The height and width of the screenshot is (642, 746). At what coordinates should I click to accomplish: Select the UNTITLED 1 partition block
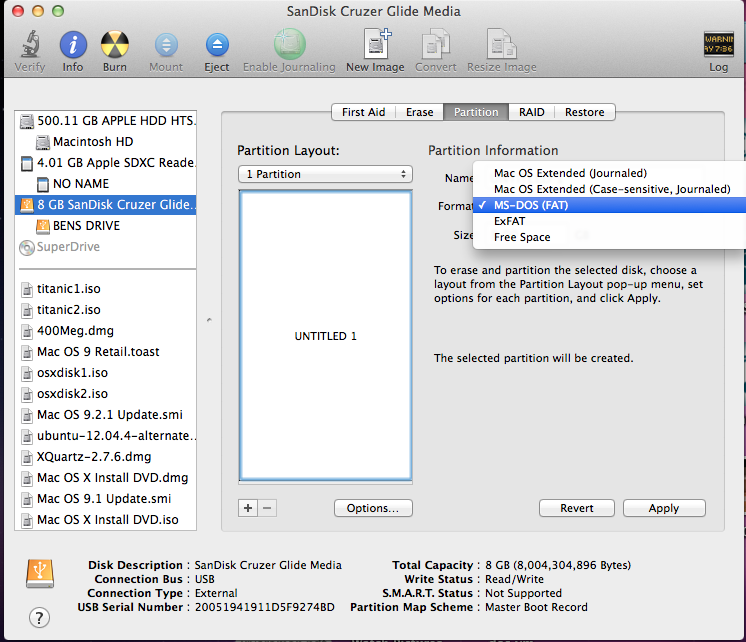(325, 336)
